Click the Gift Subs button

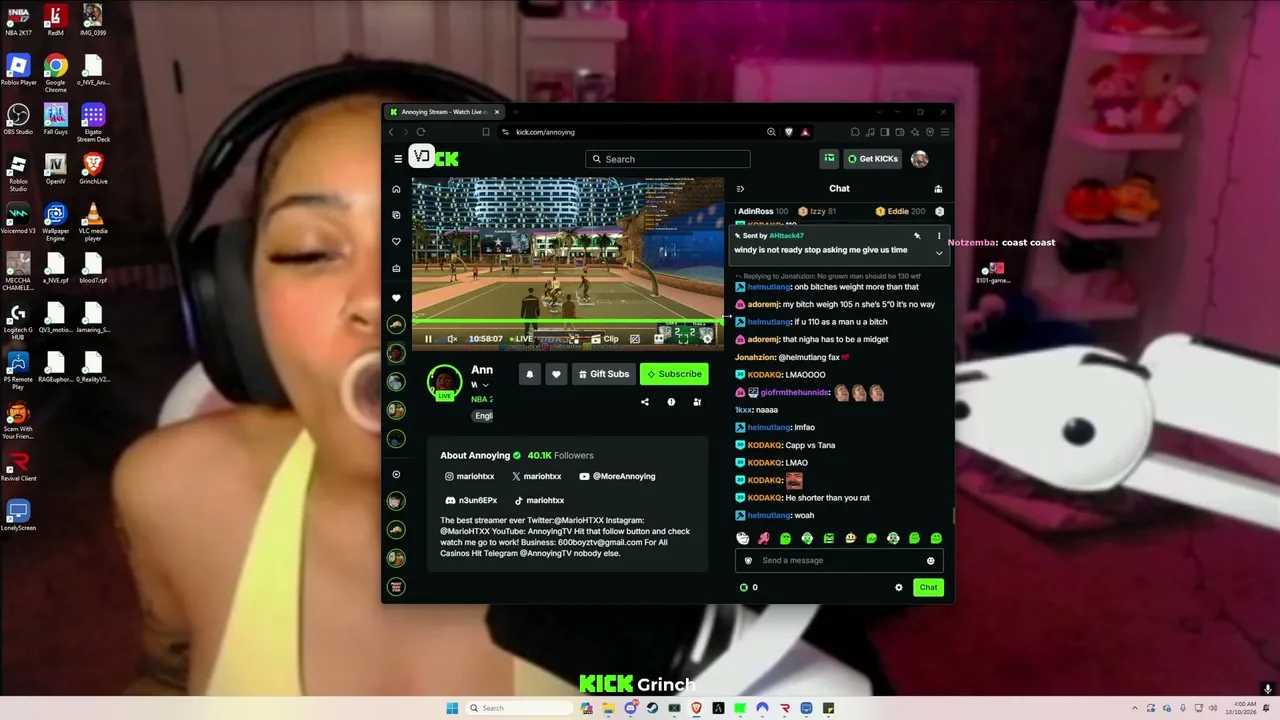[x=604, y=374]
